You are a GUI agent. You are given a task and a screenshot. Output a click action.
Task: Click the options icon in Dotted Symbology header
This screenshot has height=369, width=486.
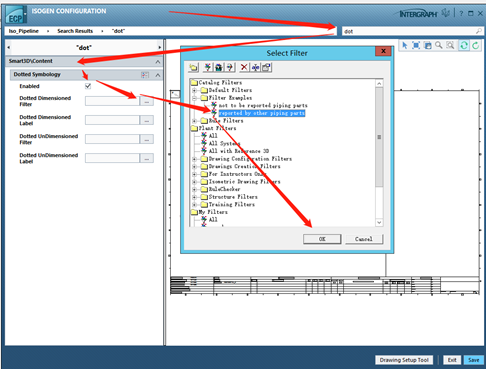(145, 75)
